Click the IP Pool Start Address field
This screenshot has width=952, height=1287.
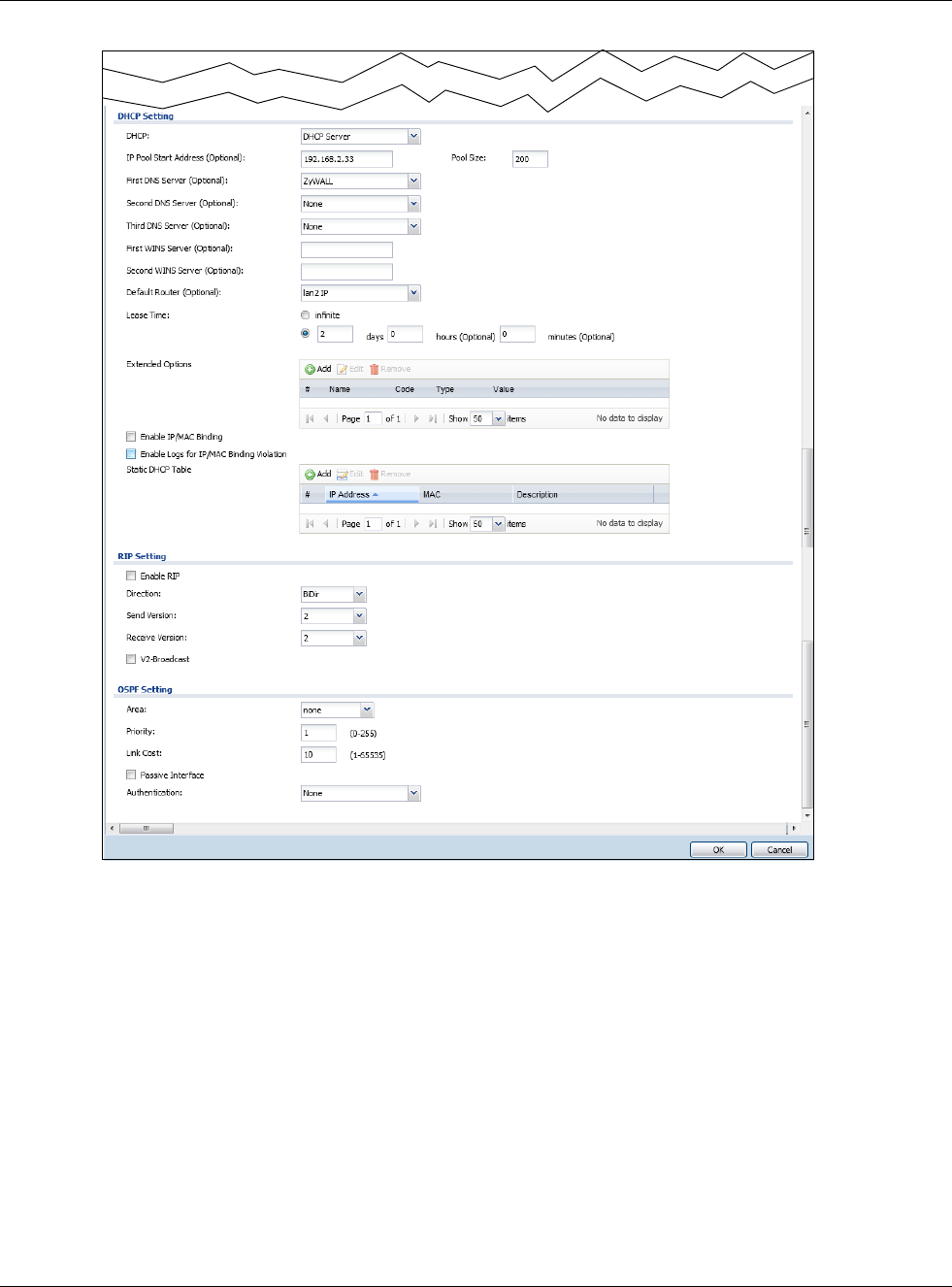(346, 159)
